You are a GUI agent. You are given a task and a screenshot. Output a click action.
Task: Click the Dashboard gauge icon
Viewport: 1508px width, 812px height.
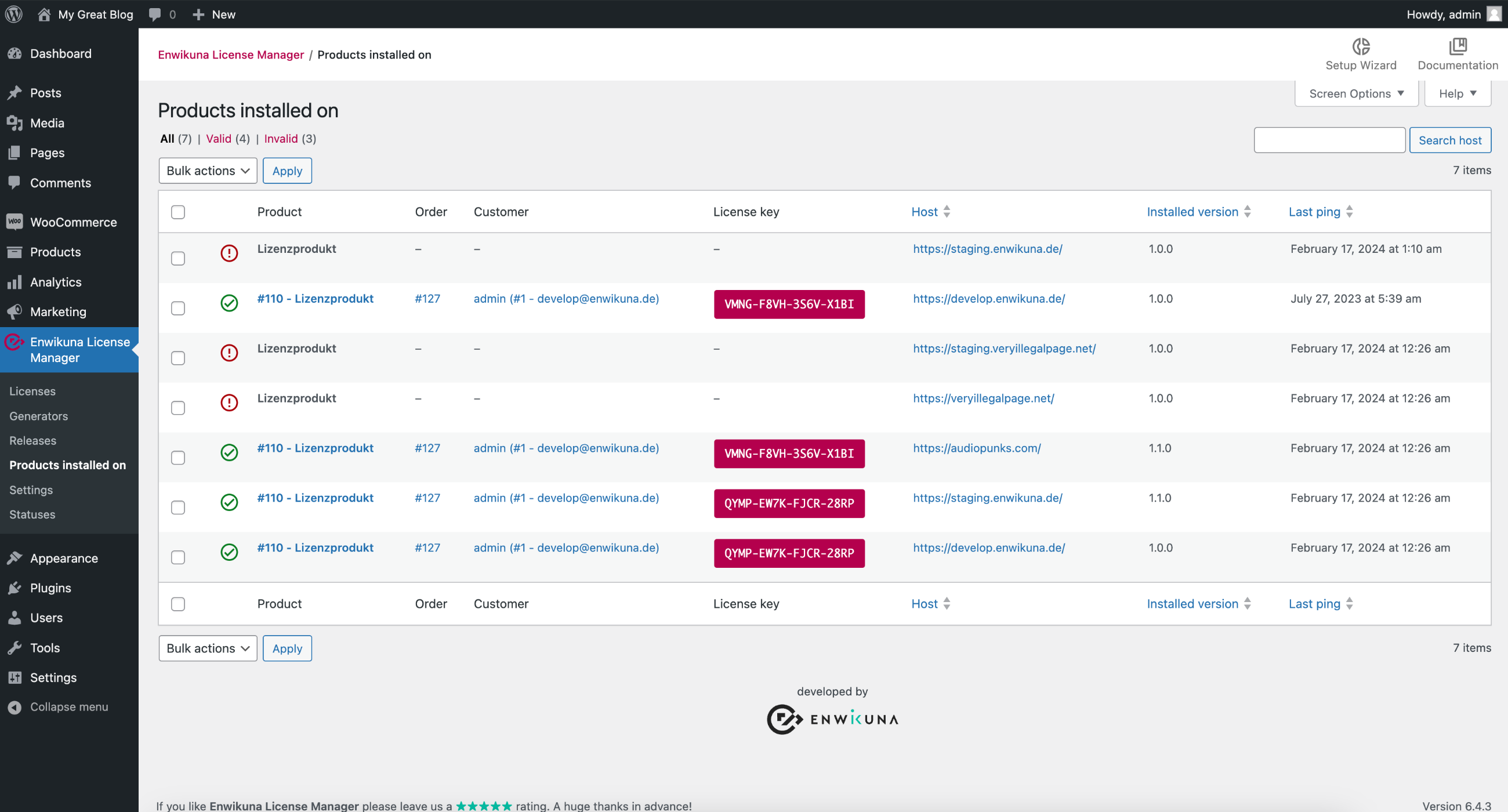14,53
